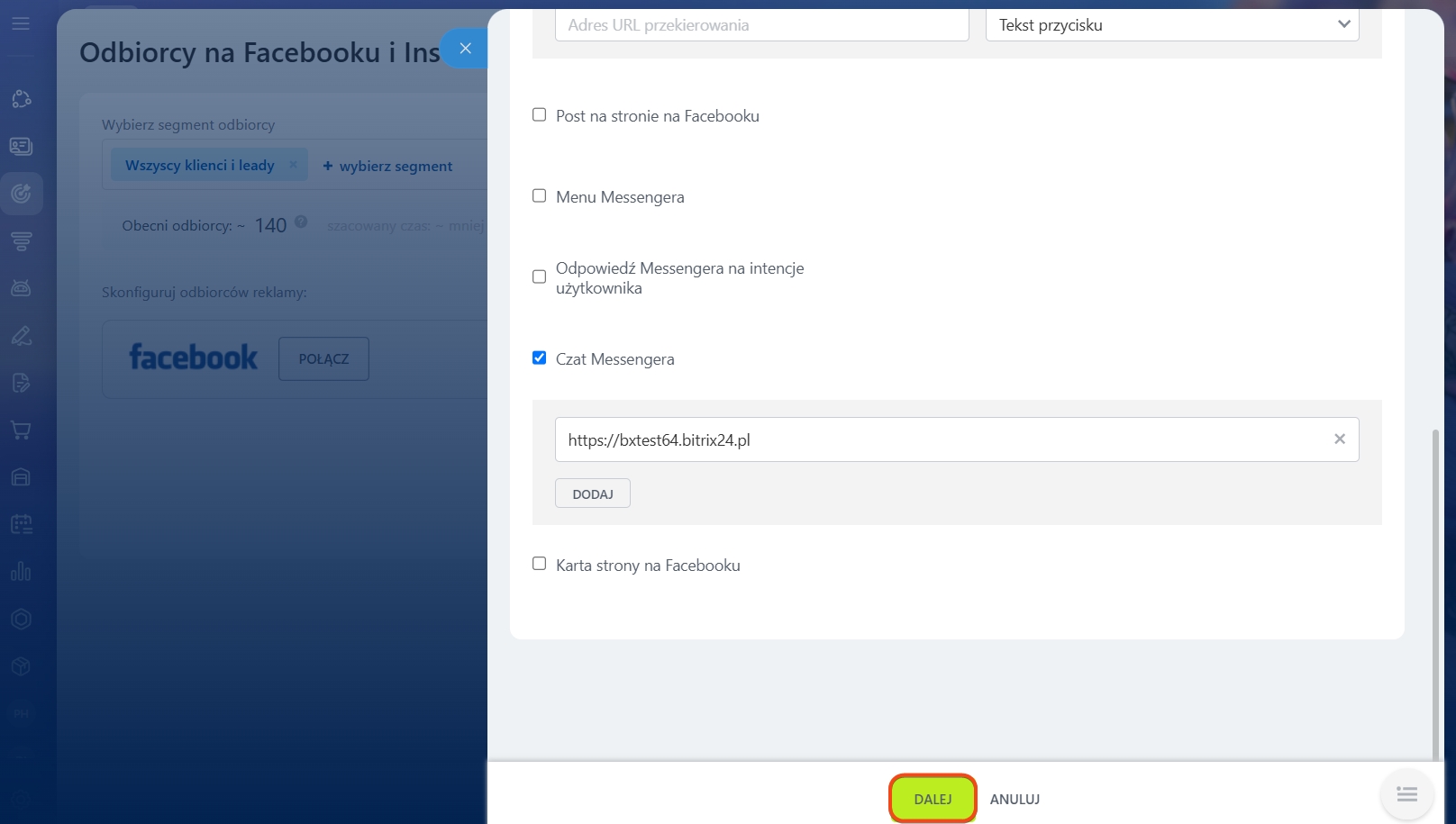Clear the bxtest64 URL with the X icon
This screenshot has width=1456, height=824.
(1339, 439)
